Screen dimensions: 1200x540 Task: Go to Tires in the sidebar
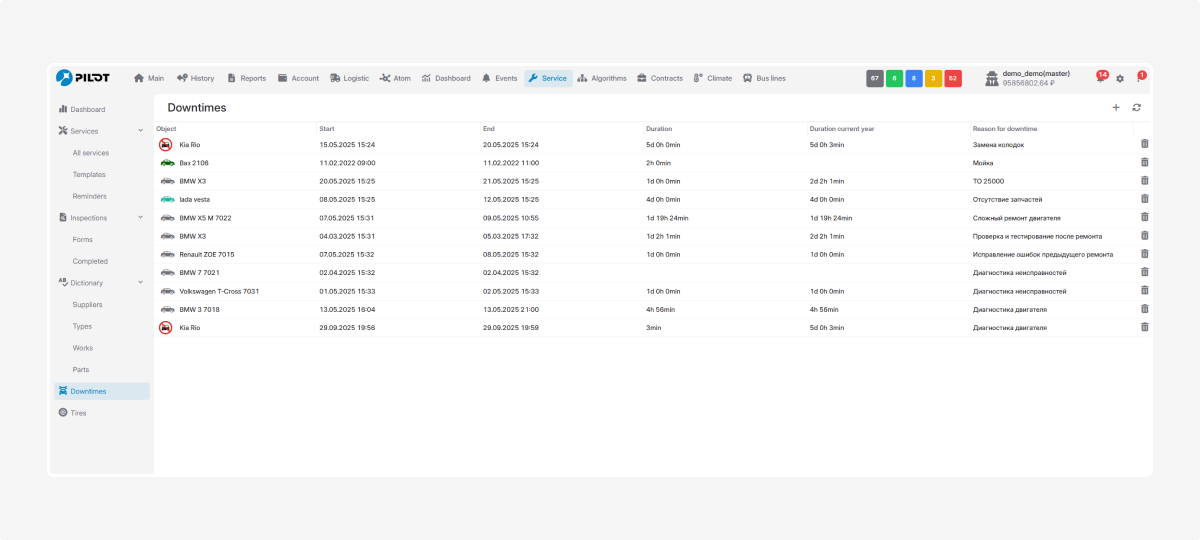[x=78, y=413]
